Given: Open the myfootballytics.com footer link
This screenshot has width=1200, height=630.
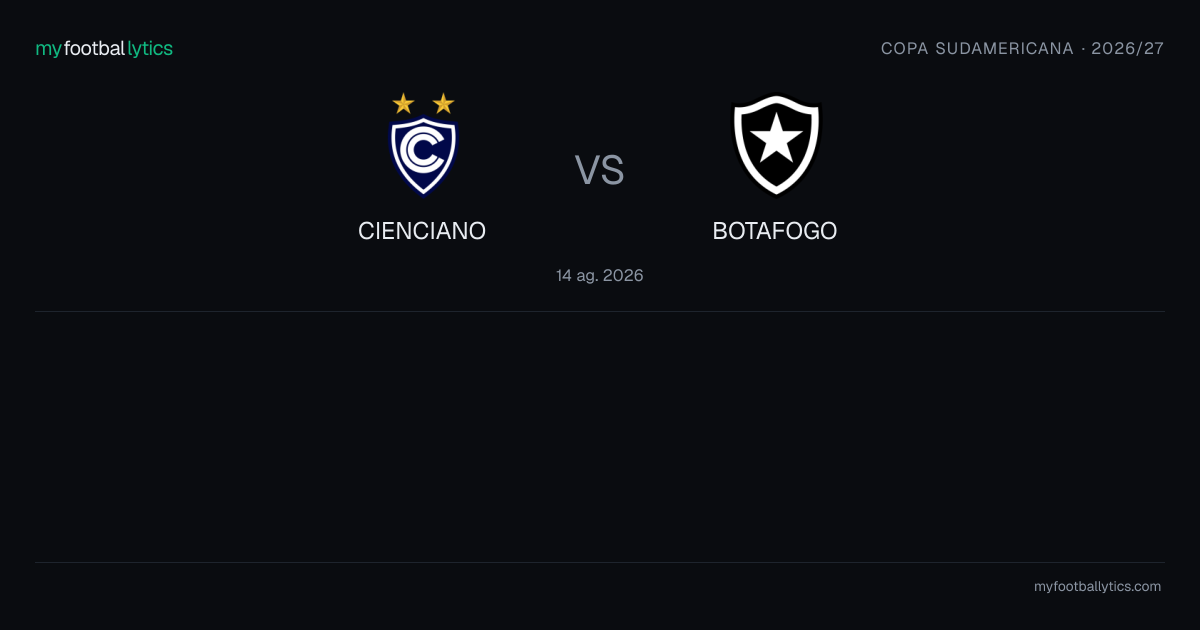Looking at the screenshot, I should click(1097, 587).
